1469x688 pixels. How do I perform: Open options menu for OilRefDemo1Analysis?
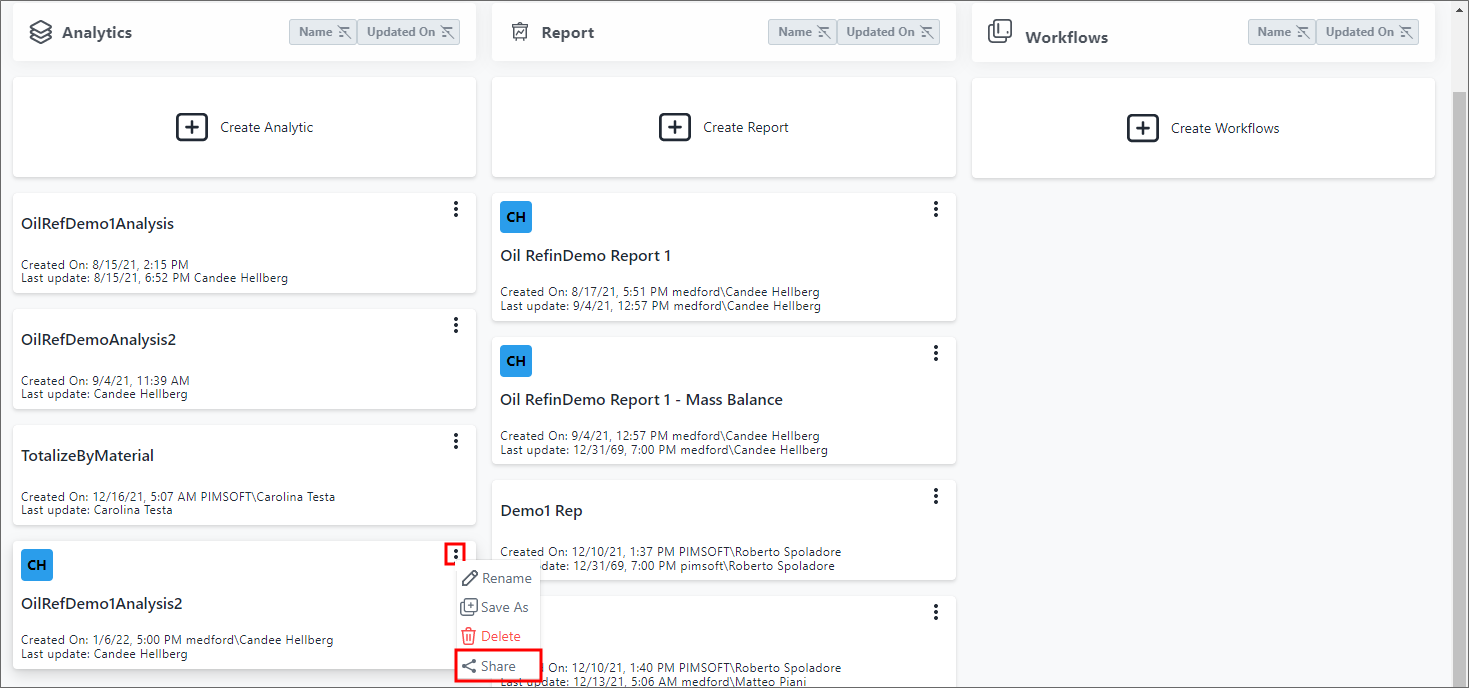tap(456, 209)
